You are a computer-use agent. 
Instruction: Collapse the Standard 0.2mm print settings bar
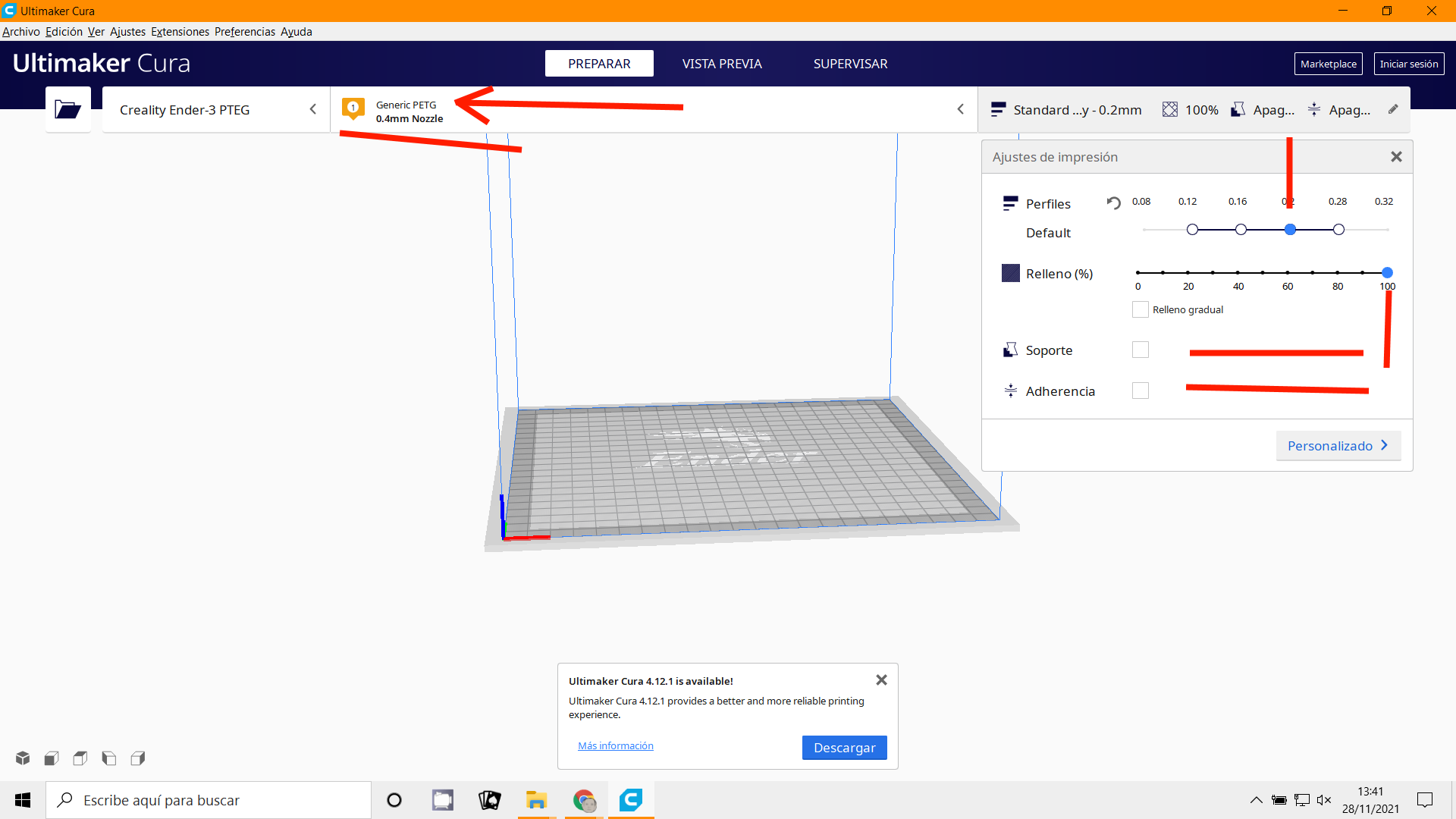tap(1077, 110)
